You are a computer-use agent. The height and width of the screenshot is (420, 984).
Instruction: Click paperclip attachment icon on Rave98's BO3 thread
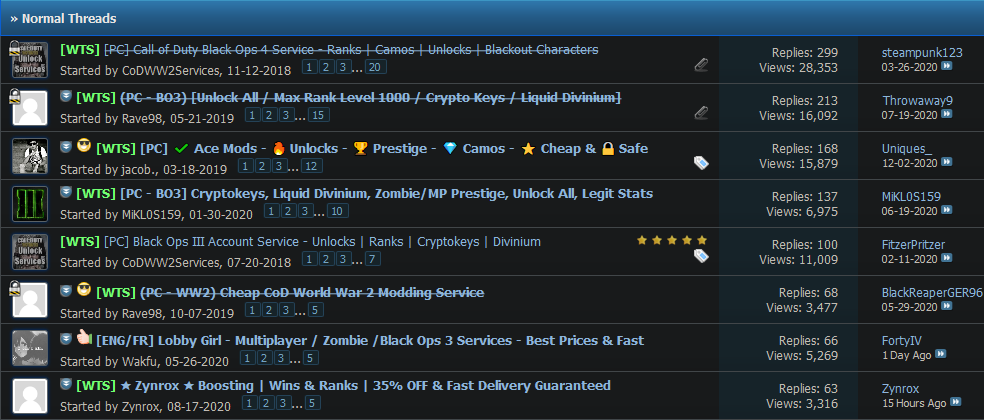701,112
